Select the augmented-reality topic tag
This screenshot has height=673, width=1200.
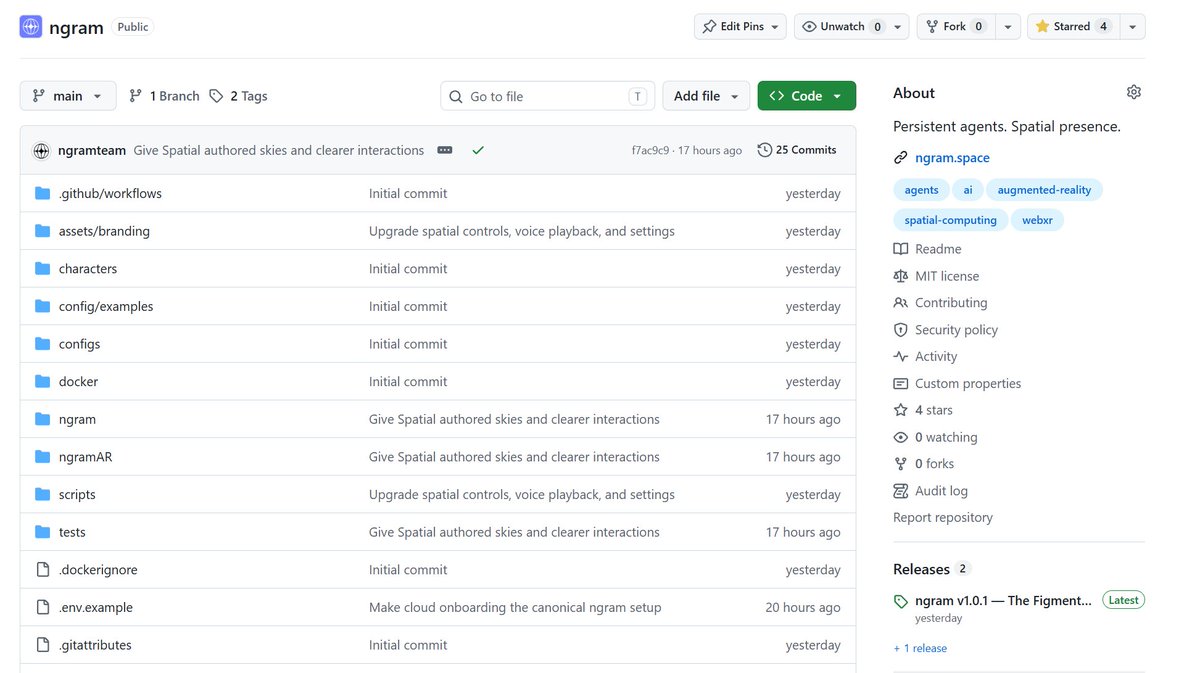point(1044,190)
